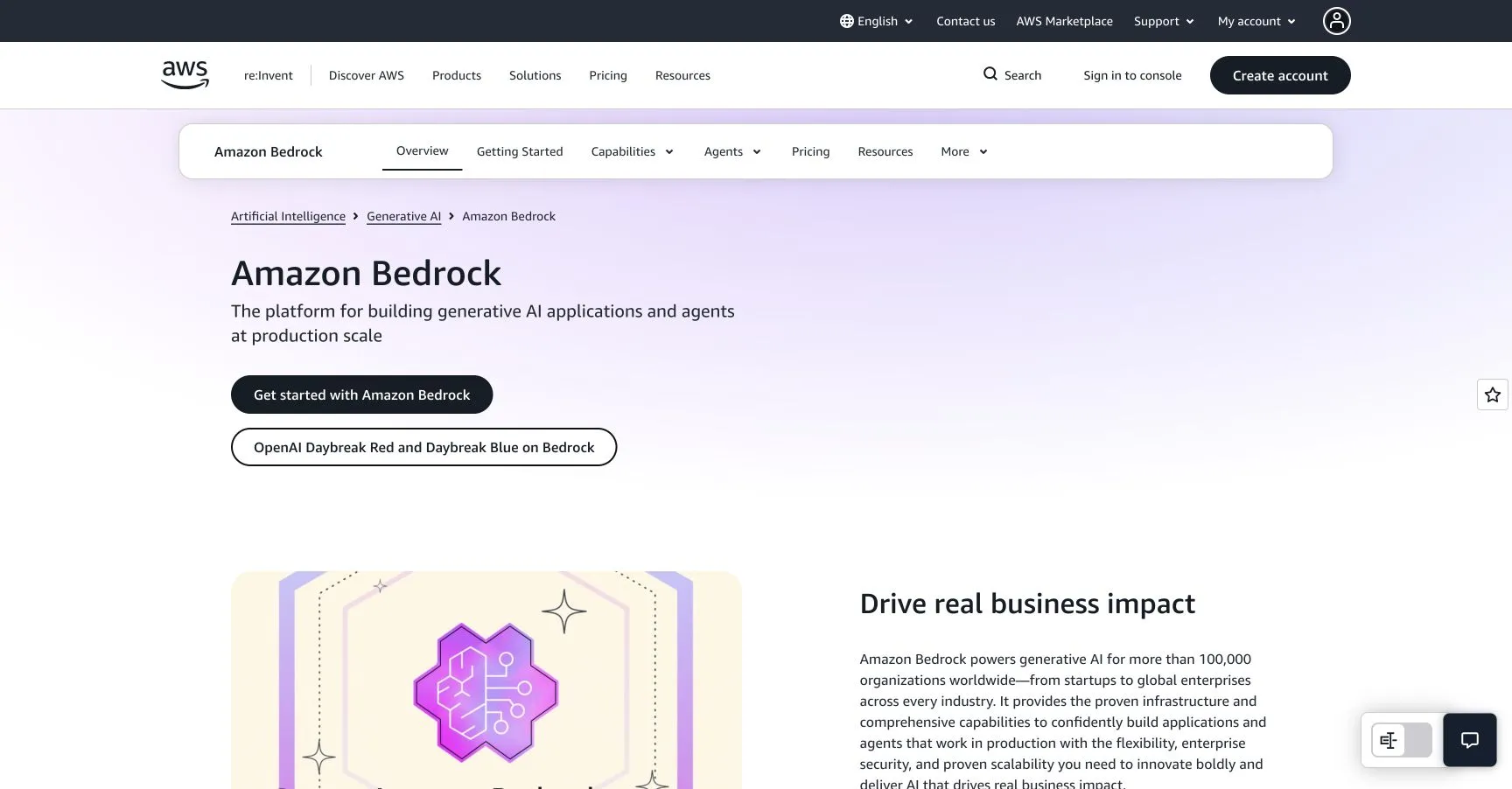This screenshot has height=789, width=1512.
Task: Expand the English language dropdown
Action: (x=877, y=21)
